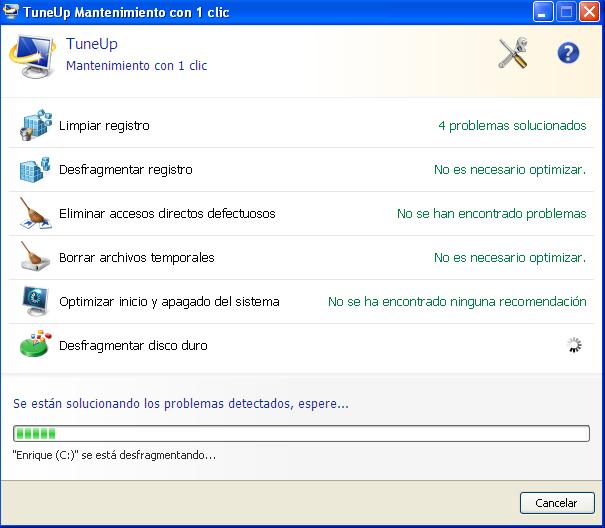
Task: Click the blue help question mark icon
Action: [x=568, y=53]
